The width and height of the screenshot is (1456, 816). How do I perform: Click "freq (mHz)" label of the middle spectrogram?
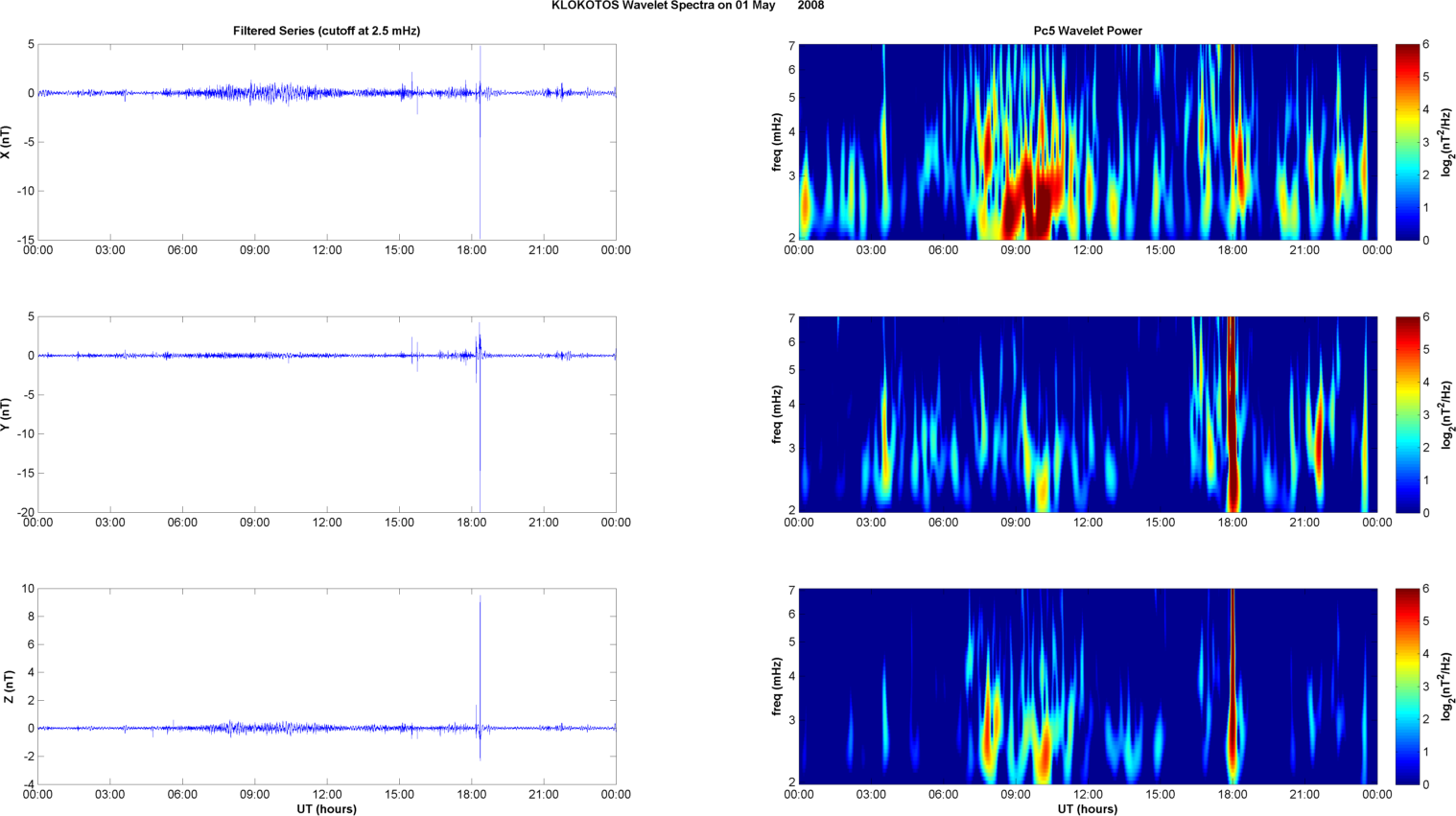pyautogui.click(x=777, y=414)
